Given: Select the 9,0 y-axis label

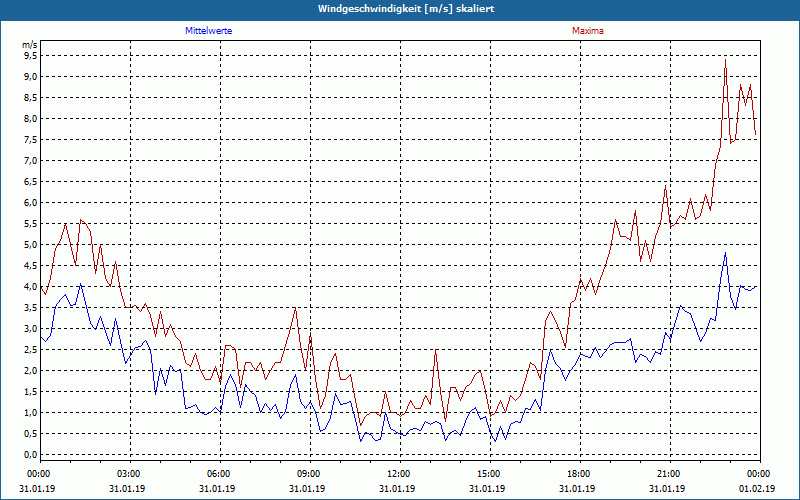Looking at the screenshot, I should tap(30, 77).
